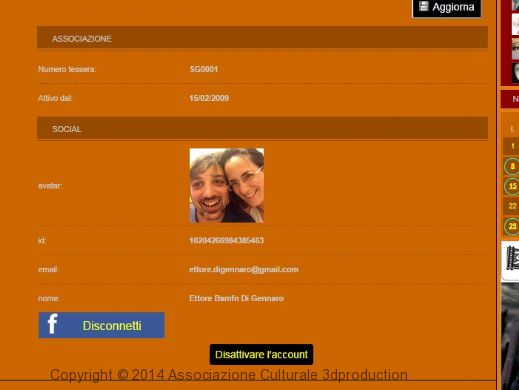The height and width of the screenshot is (390, 519).
Task: Click the Facebook id number value
Action: [x=226, y=240]
